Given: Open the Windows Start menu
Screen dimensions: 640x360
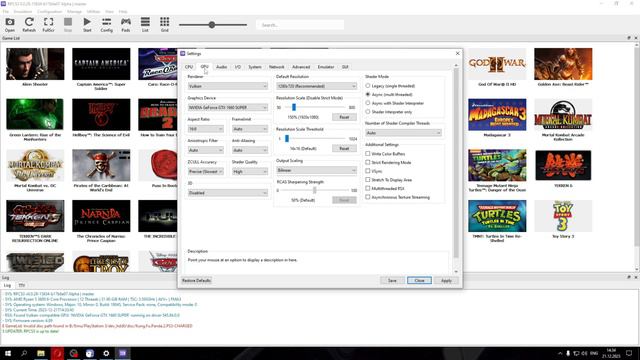Looking at the screenshot, I should [x=8, y=353].
